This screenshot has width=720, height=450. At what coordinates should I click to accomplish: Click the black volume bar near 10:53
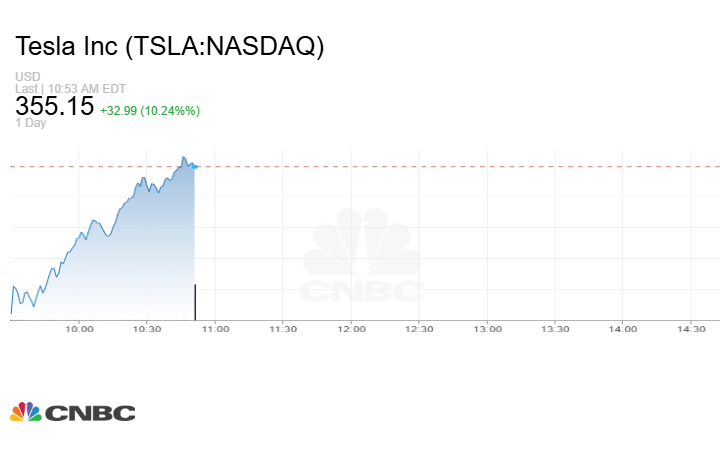click(195, 299)
